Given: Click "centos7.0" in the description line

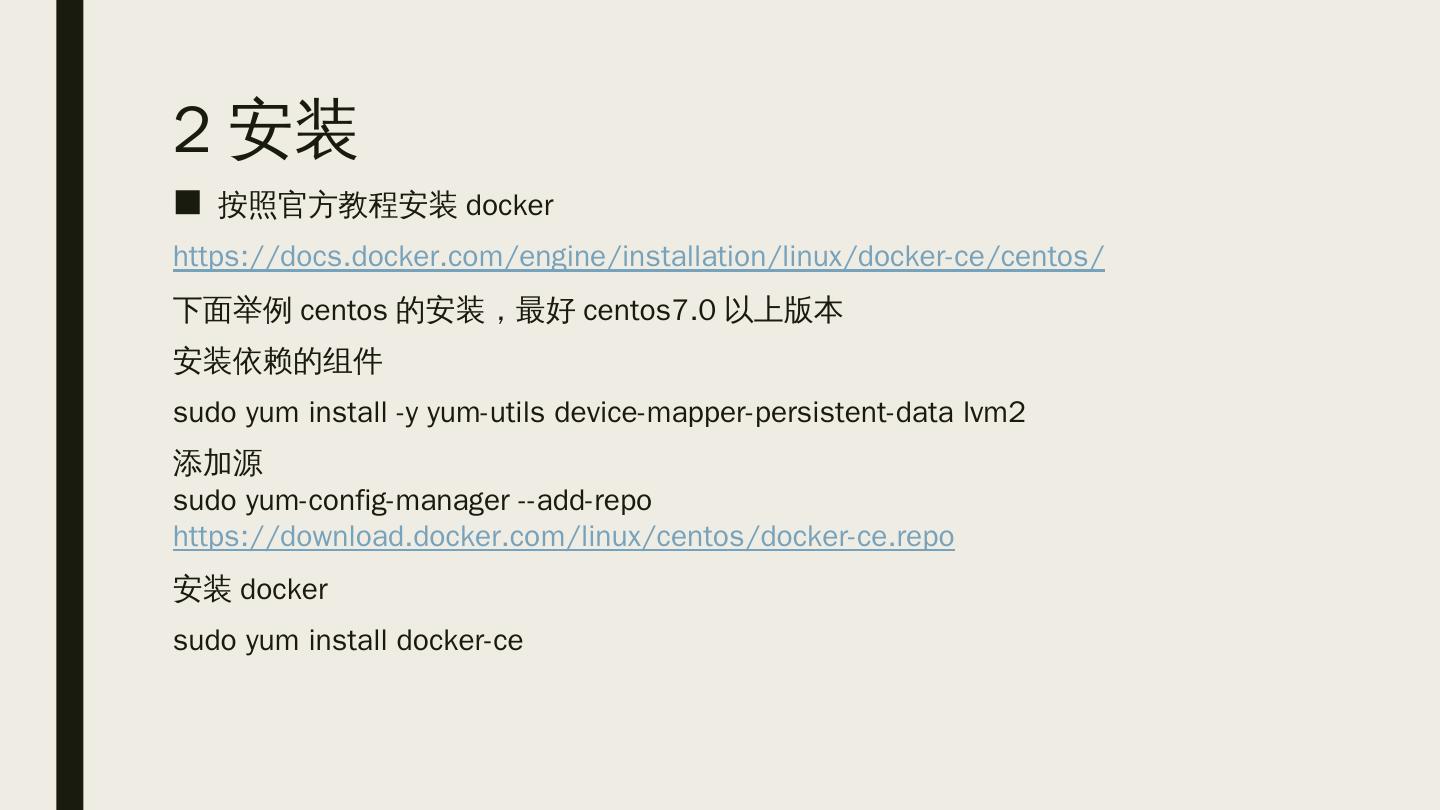Looking at the screenshot, I should click(649, 310).
